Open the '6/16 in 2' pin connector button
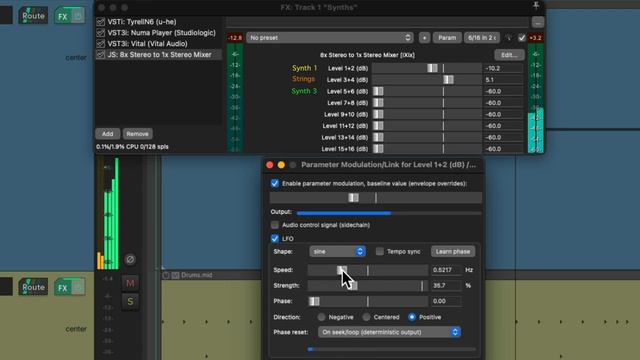 (x=482, y=38)
